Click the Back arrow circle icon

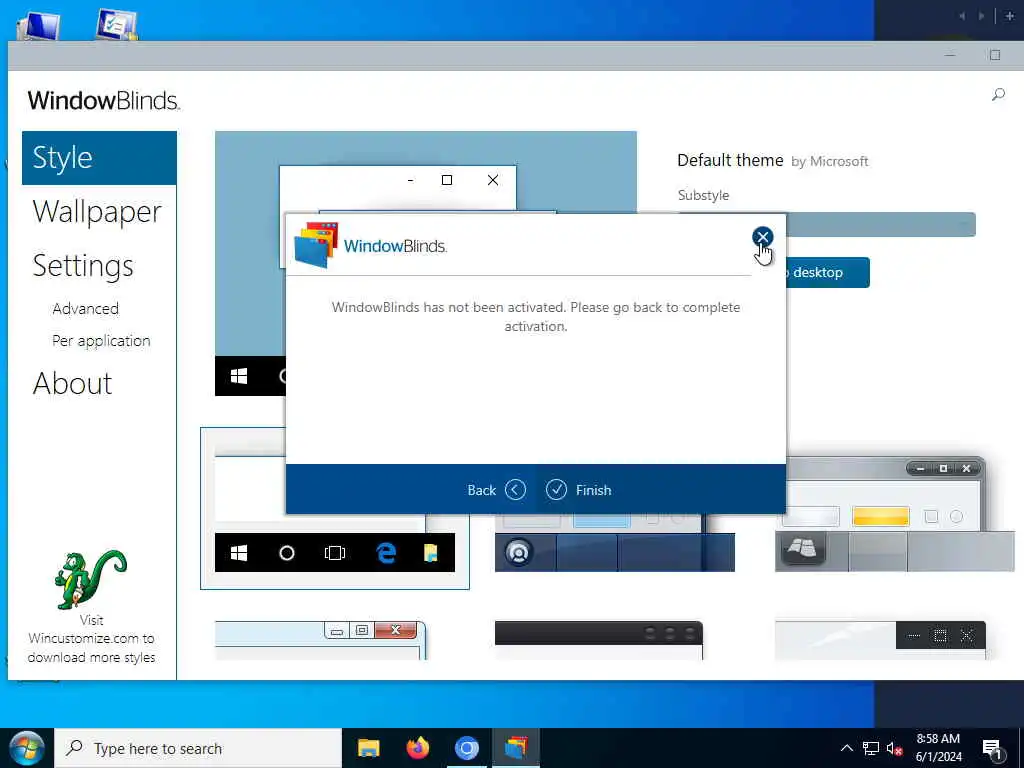(x=515, y=490)
